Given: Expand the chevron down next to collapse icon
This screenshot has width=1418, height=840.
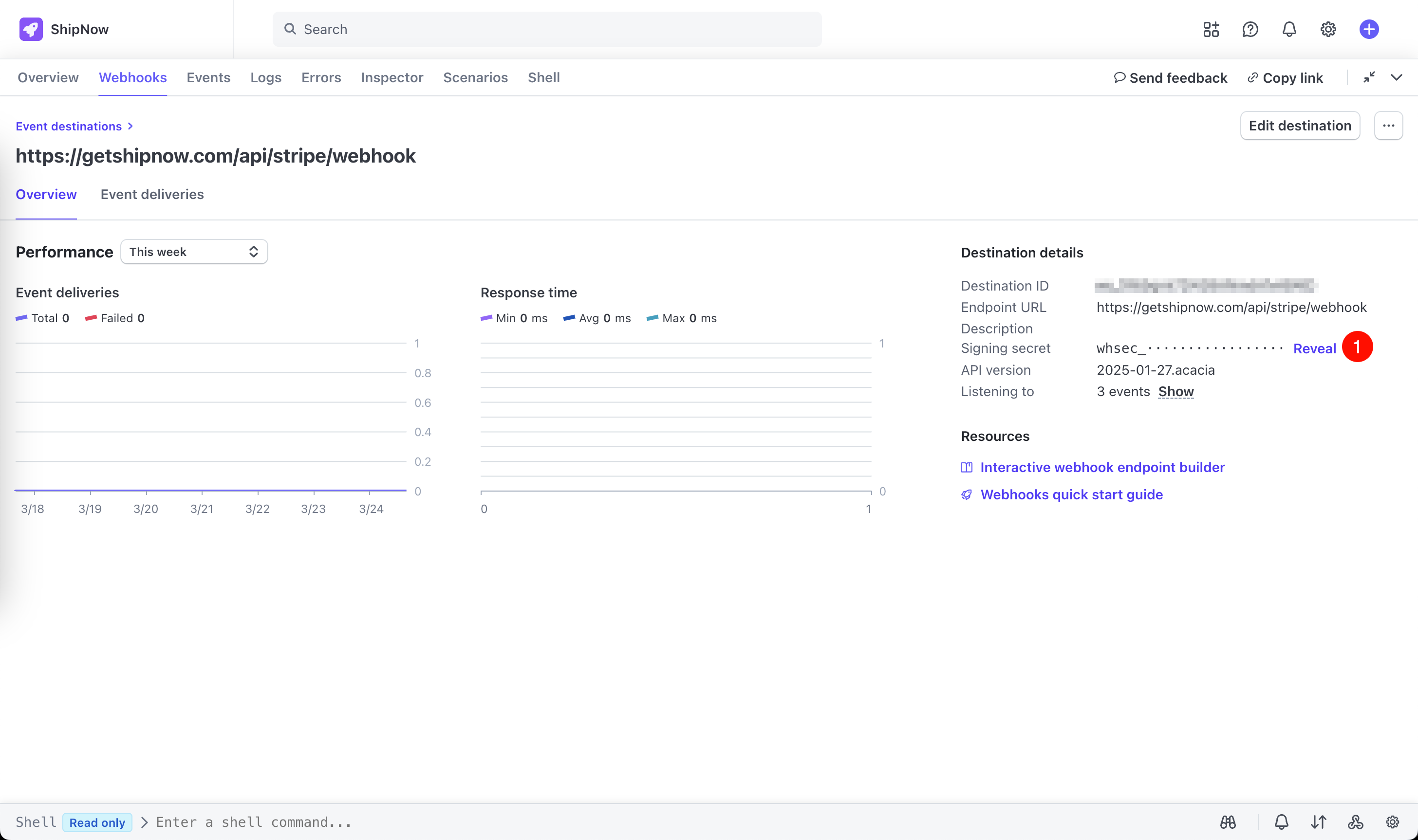Looking at the screenshot, I should coord(1397,77).
